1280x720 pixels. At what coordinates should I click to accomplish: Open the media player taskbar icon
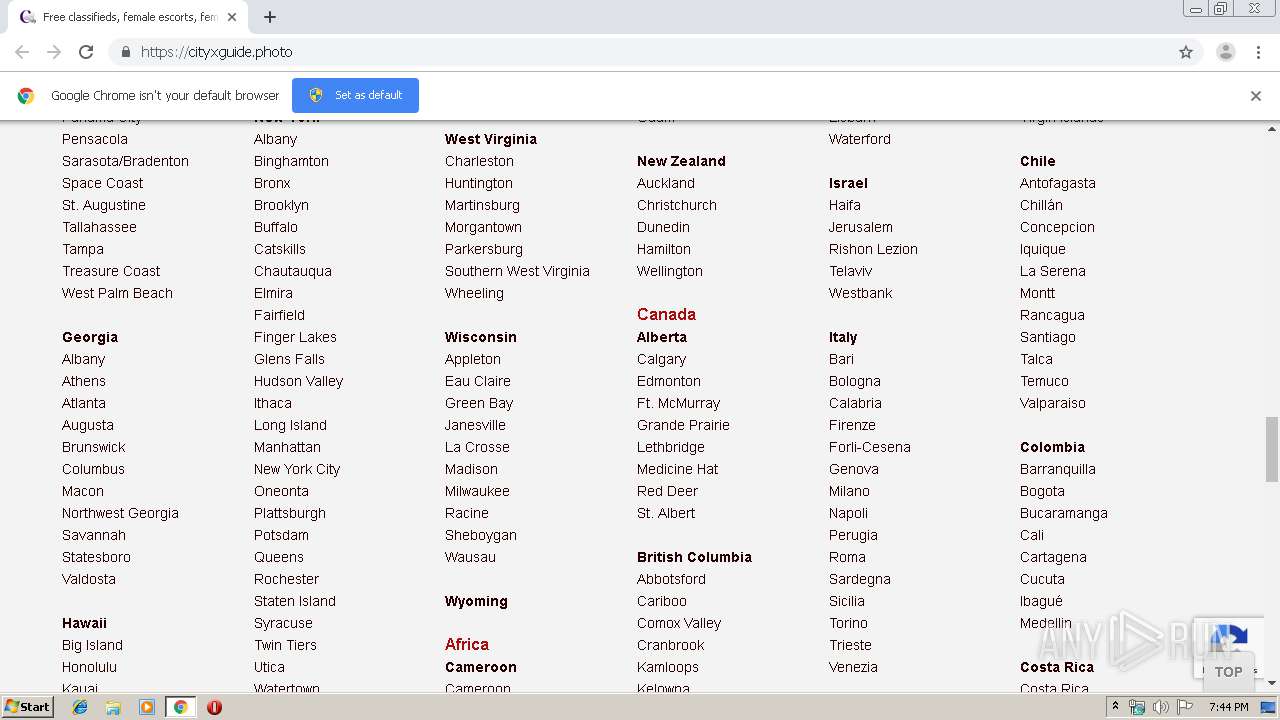147,707
